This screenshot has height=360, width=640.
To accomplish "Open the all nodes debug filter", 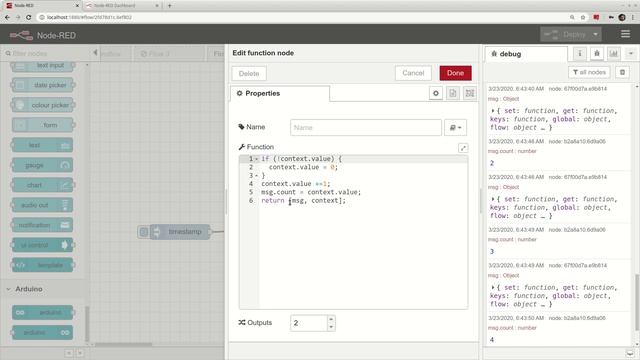I will tap(589, 72).
